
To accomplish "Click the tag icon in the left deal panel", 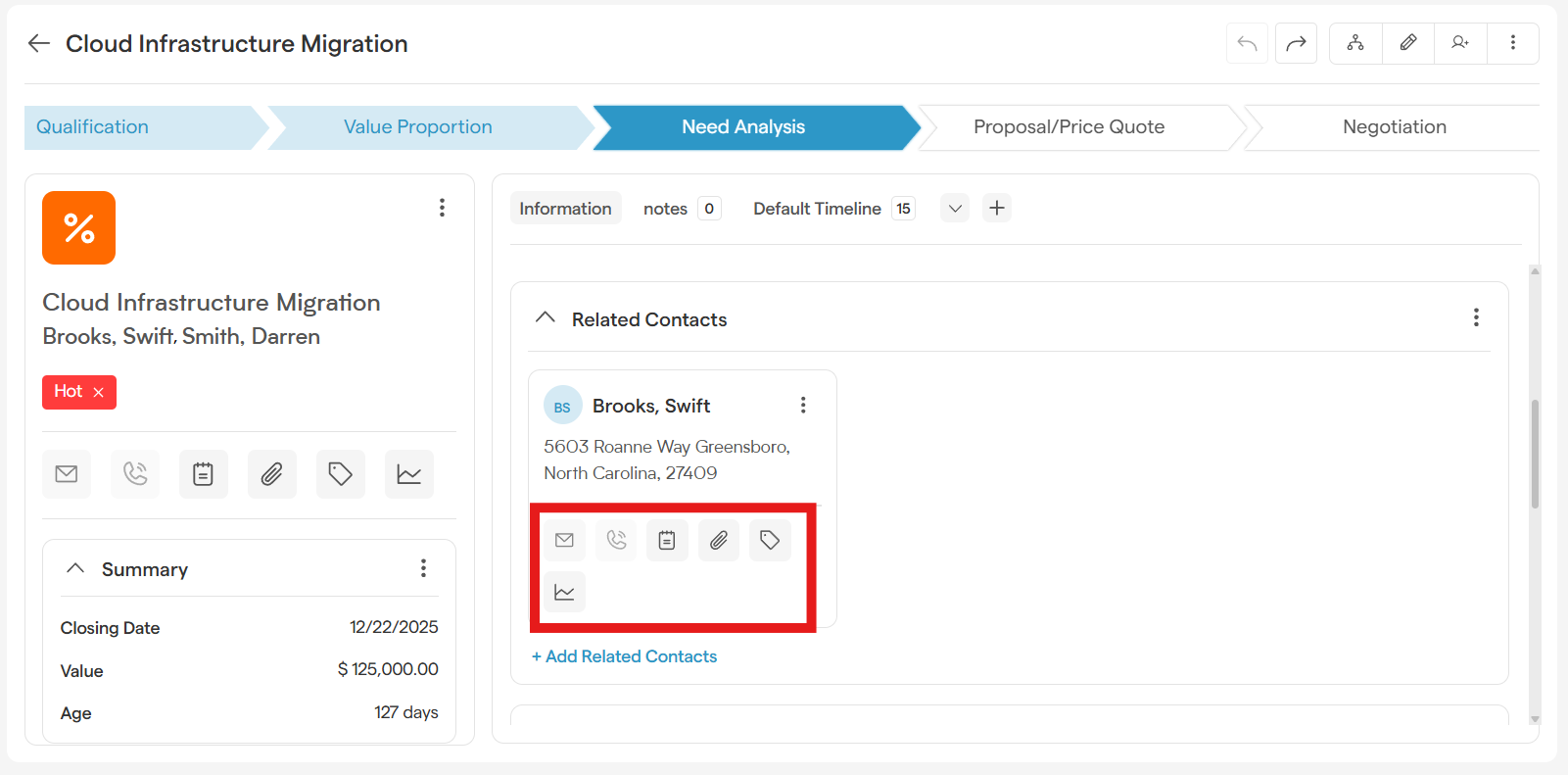I will [x=340, y=474].
